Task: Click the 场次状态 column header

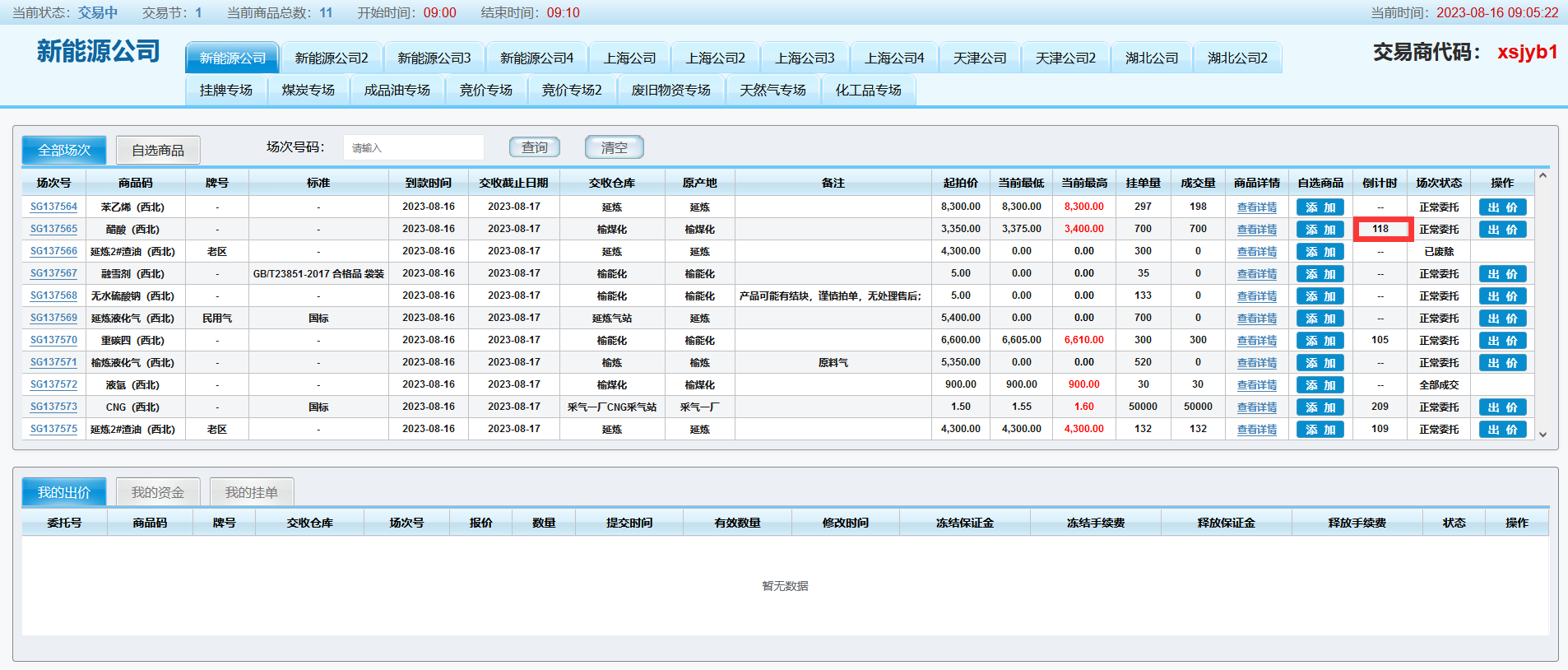Action: click(x=1439, y=183)
